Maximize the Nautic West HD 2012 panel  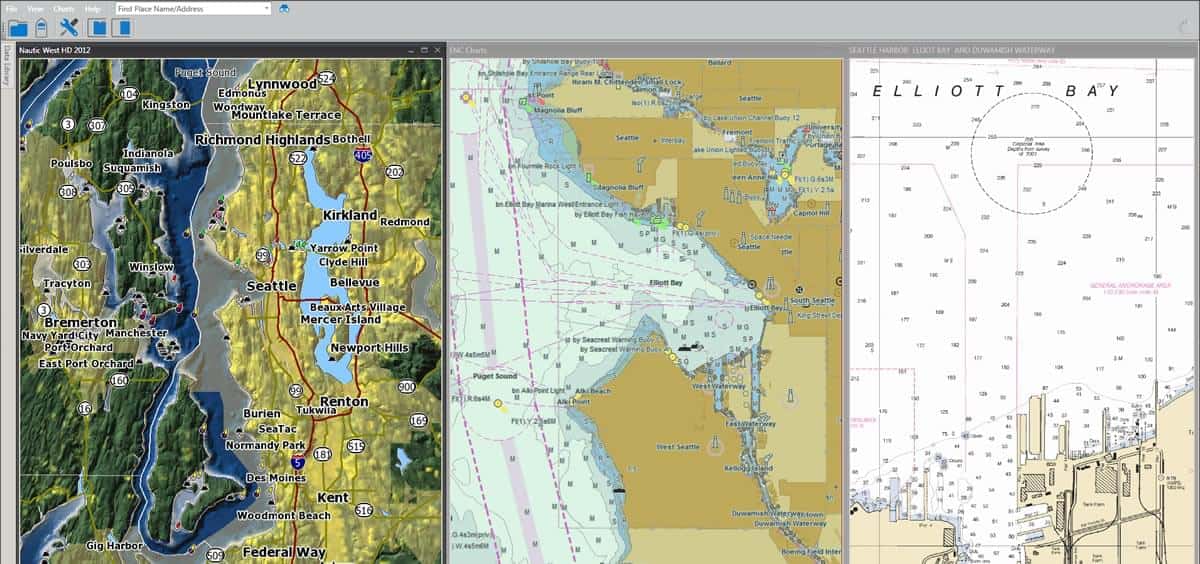(x=424, y=49)
